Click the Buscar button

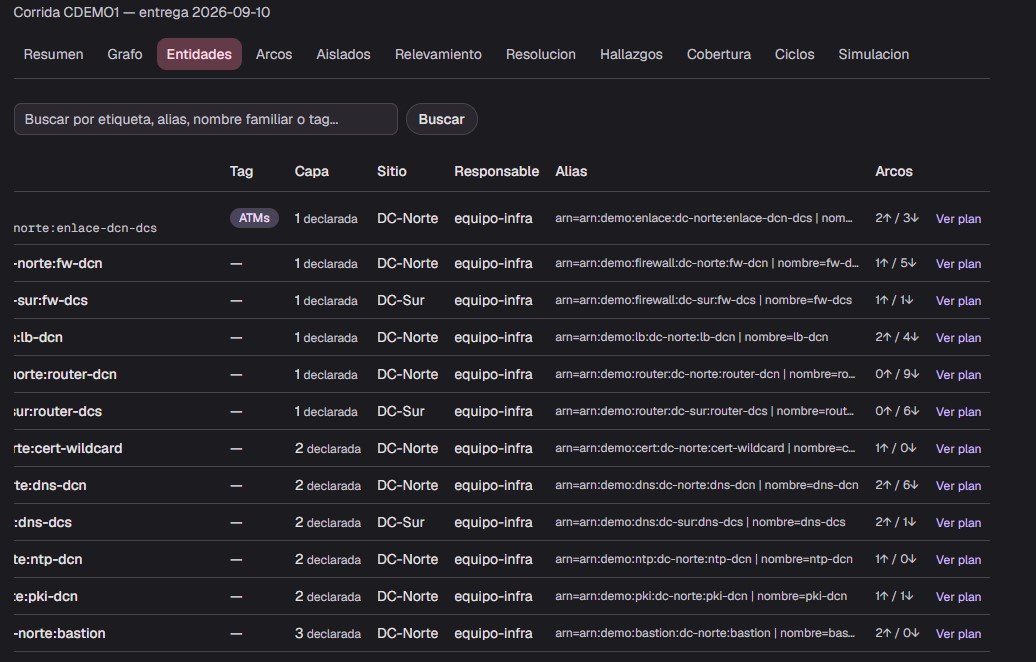point(441,119)
